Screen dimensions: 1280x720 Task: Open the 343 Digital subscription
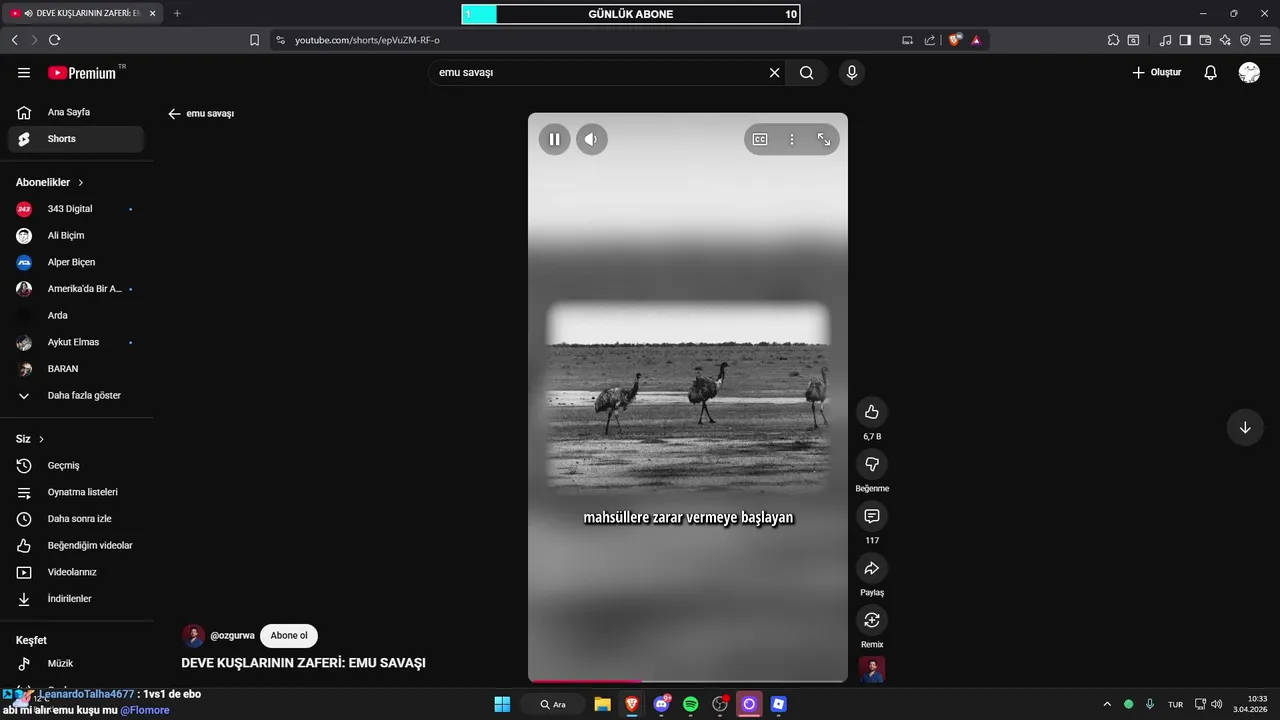point(76,209)
